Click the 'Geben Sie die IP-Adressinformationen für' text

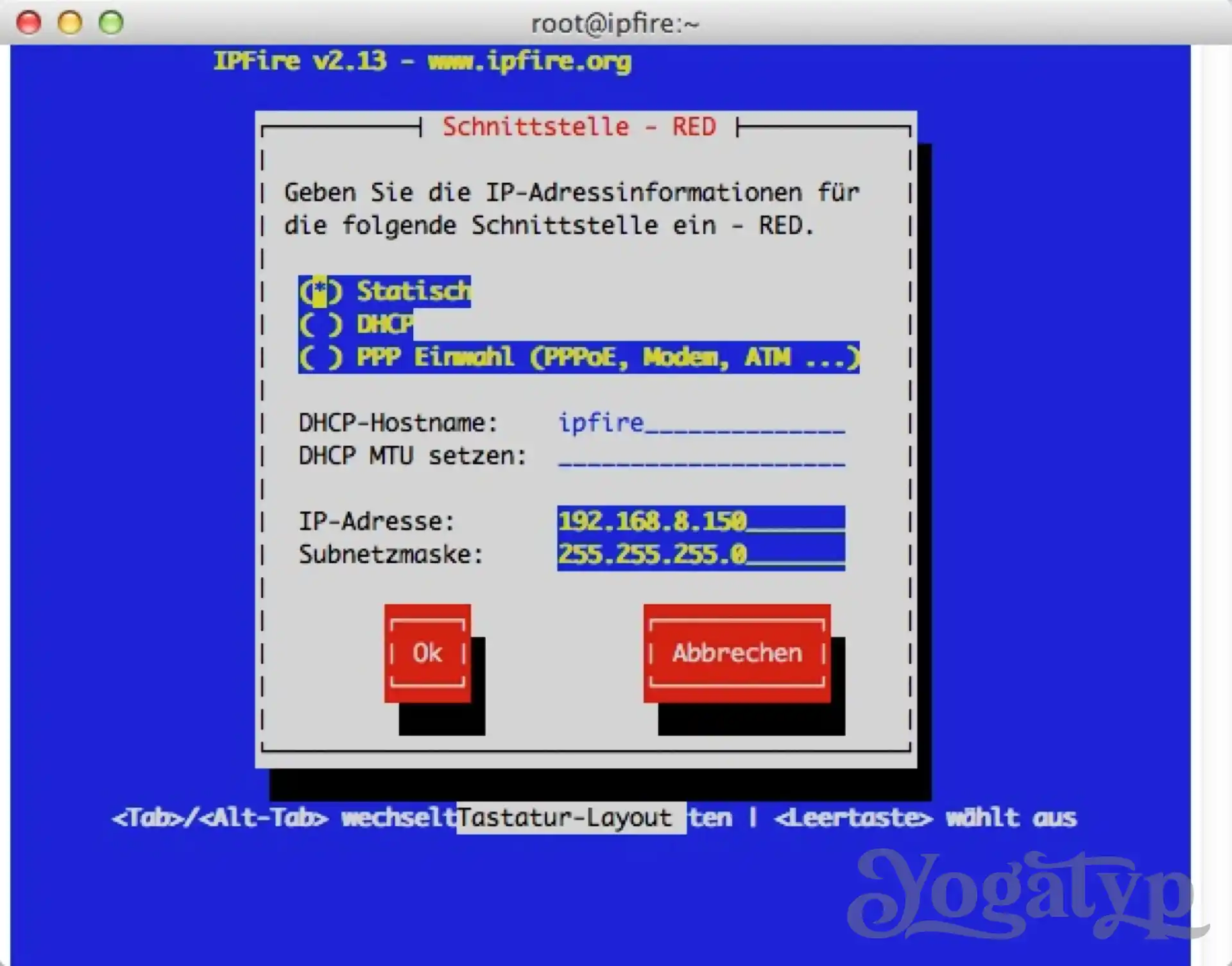(572, 192)
